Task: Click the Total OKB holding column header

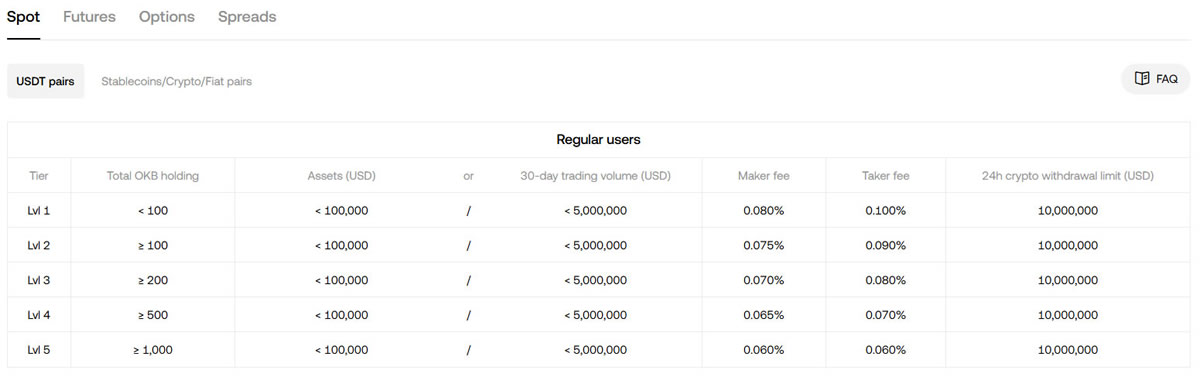Action: coord(153,175)
